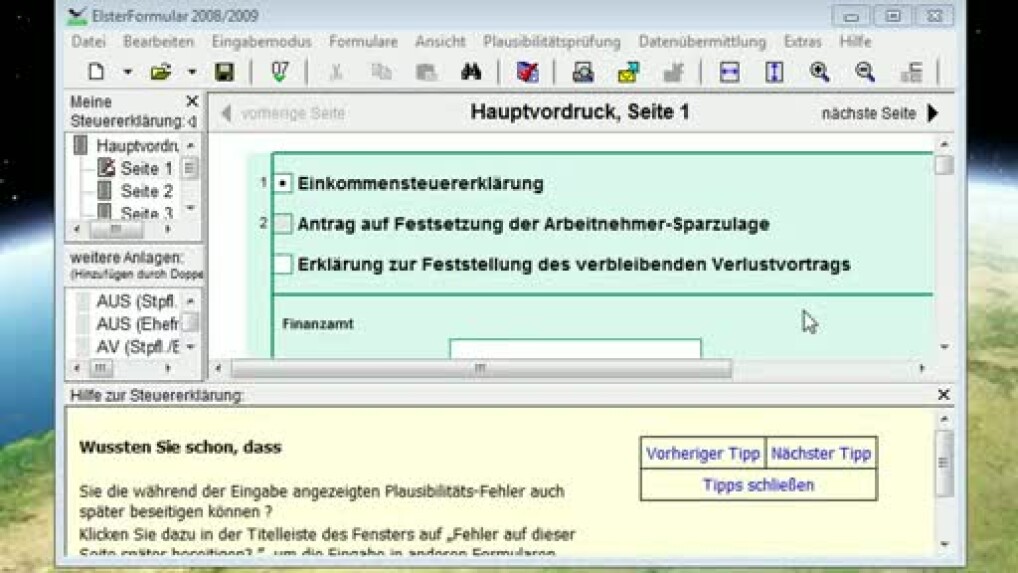Open the Datenübermittlung menu
The height and width of the screenshot is (573, 1018).
click(702, 42)
